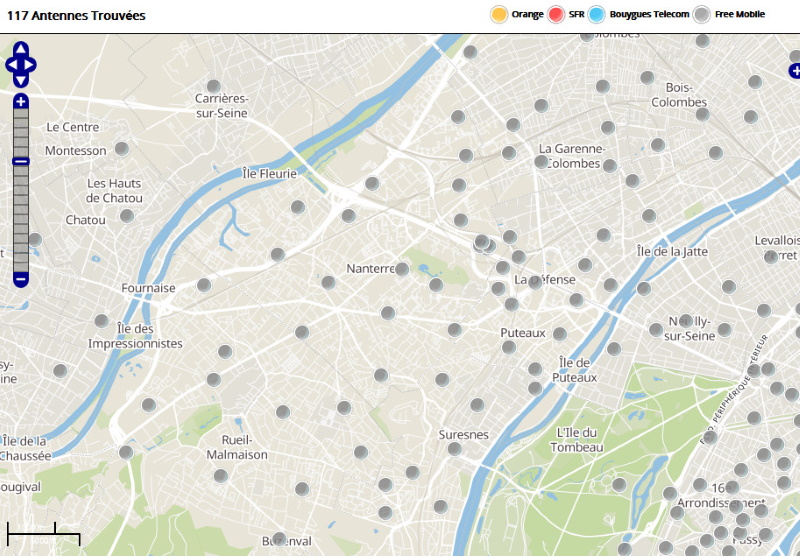The height and width of the screenshot is (556, 800).
Task: Open the antenna marker overlapping La Défense label
Action: (x=535, y=282)
